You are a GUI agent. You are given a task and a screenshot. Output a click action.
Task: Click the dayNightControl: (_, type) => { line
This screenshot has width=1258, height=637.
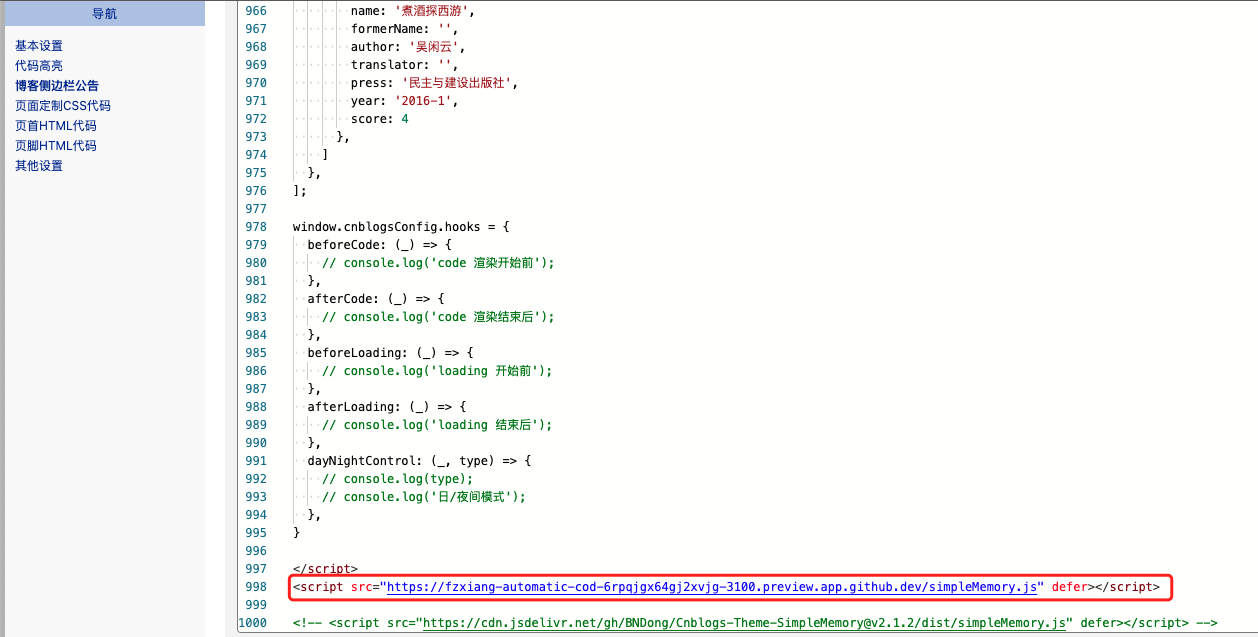click(x=420, y=461)
